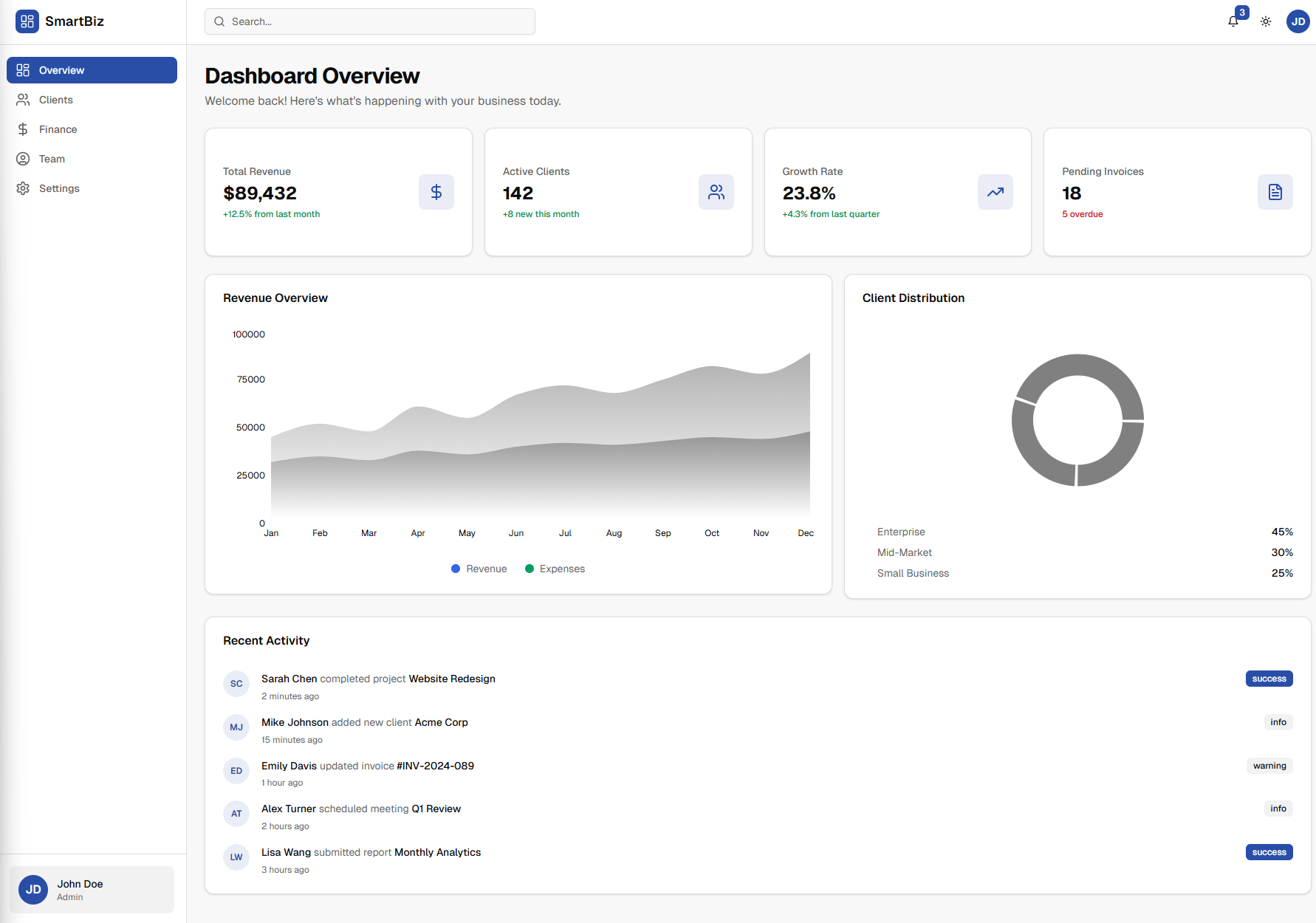Open the SmartBiz app logo icon
Image resolution: width=1316 pixels, height=923 pixels.
27,21
